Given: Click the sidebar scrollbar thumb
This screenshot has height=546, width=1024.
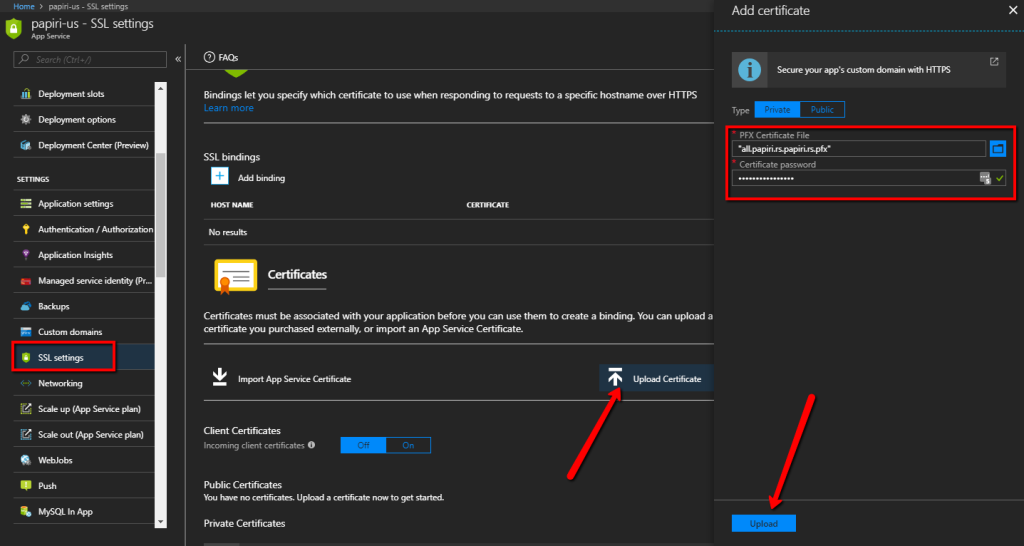Looking at the screenshot, I should click(161, 215).
